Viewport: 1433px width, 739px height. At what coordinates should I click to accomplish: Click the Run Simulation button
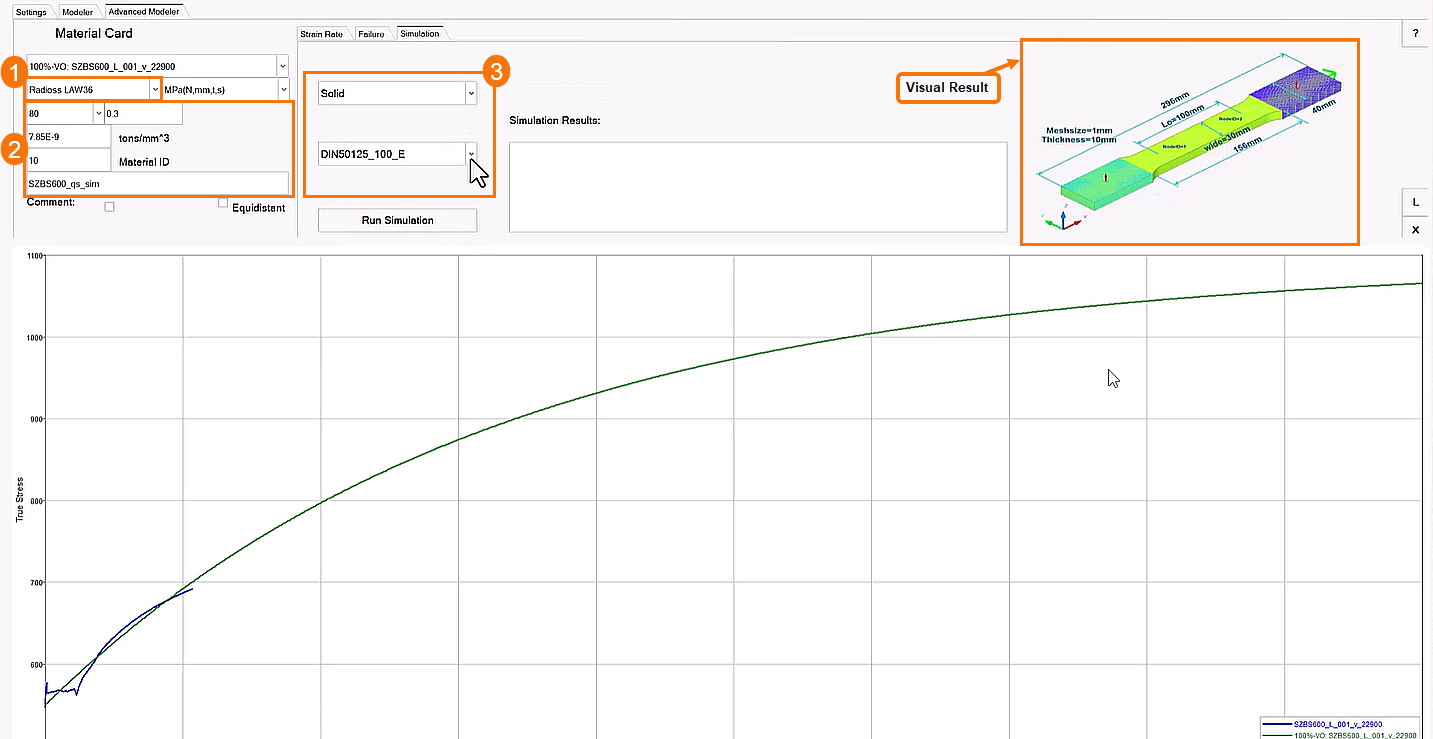pyautogui.click(x=397, y=219)
